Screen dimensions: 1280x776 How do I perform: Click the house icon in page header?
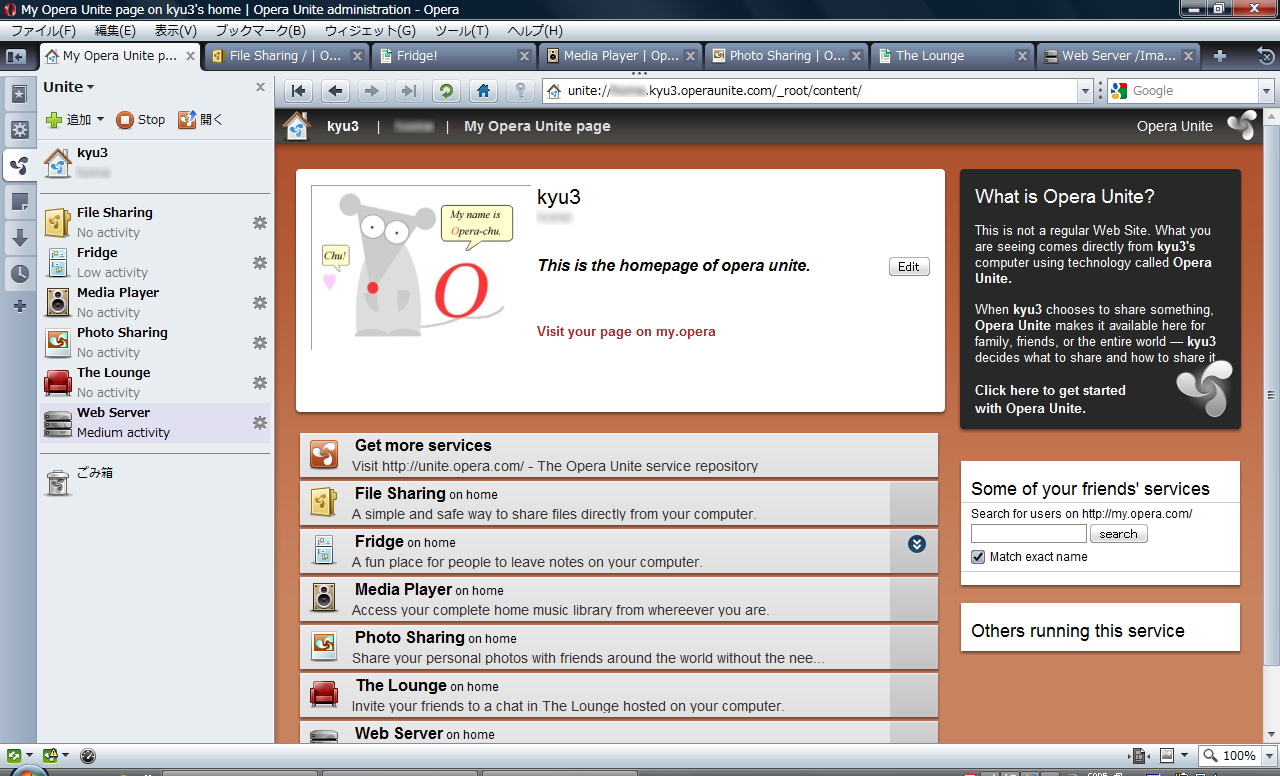pyautogui.click(x=297, y=126)
